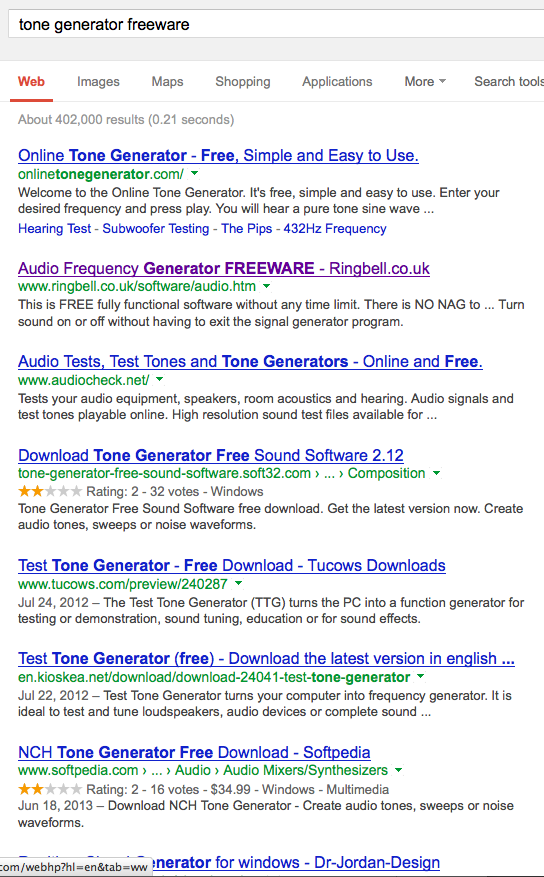Open the dropdown arrow after www.audiocheck.net
The height and width of the screenshot is (877, 544).
click(x=159, y=380)
